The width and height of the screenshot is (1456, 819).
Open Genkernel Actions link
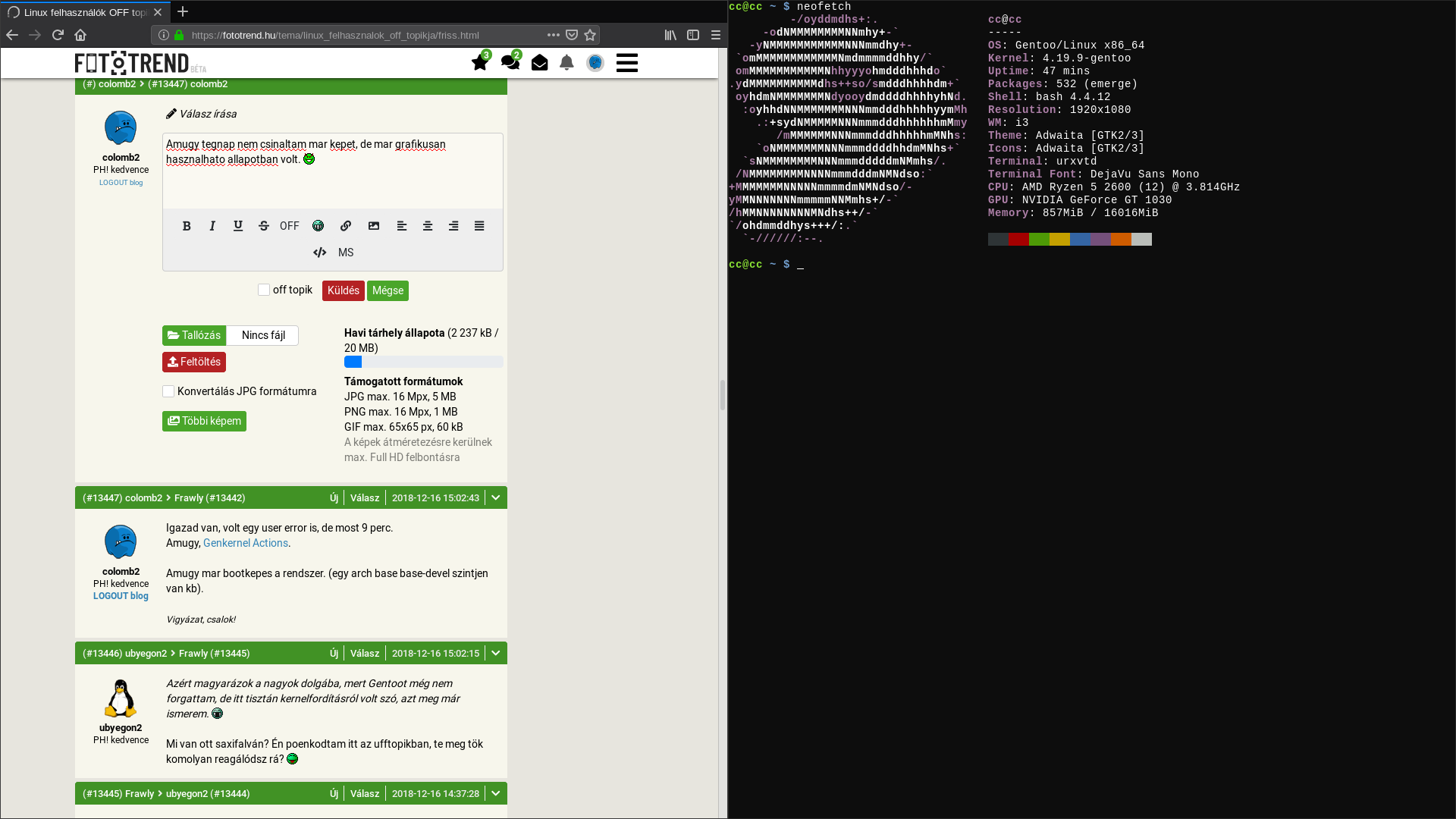[x=246, y=543]
